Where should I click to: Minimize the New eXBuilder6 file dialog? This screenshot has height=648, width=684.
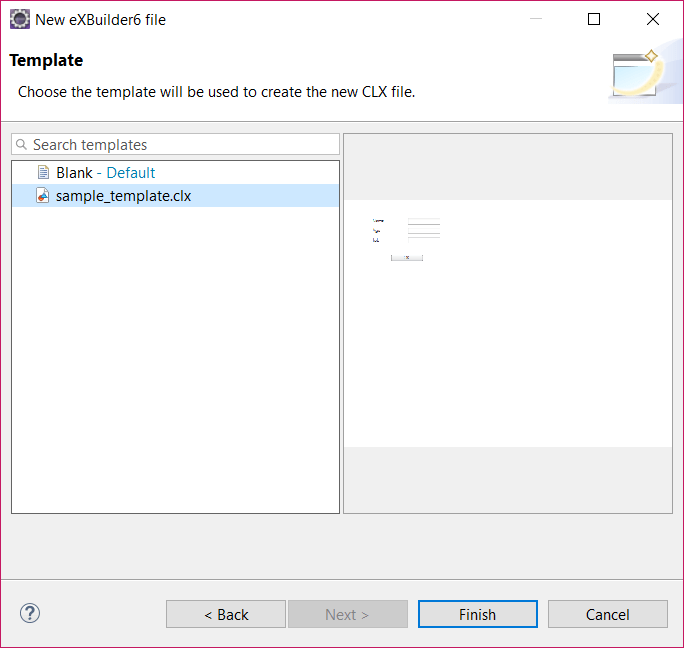click(x=535, y=19)
